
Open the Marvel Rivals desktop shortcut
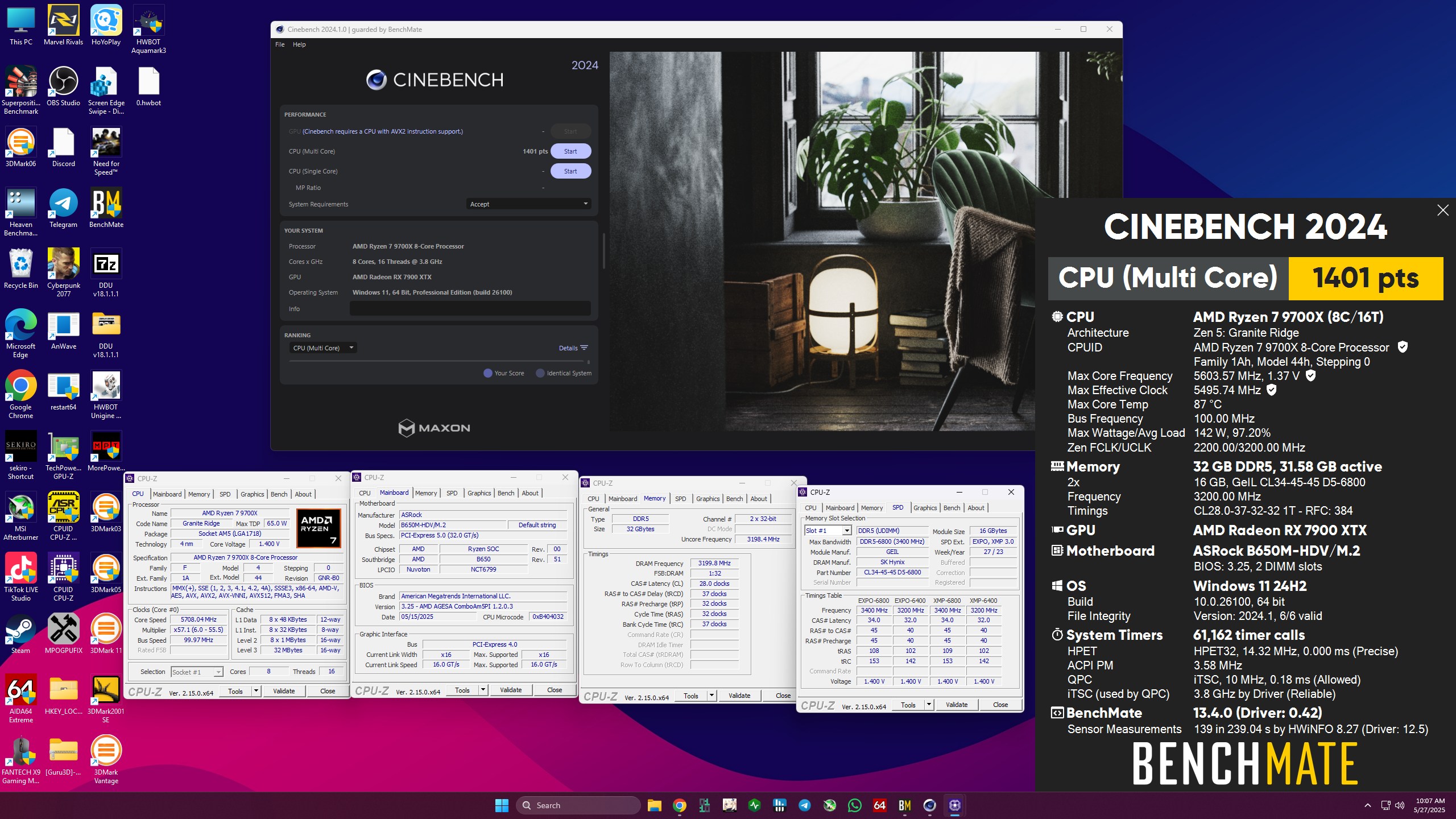coord(63,25)
